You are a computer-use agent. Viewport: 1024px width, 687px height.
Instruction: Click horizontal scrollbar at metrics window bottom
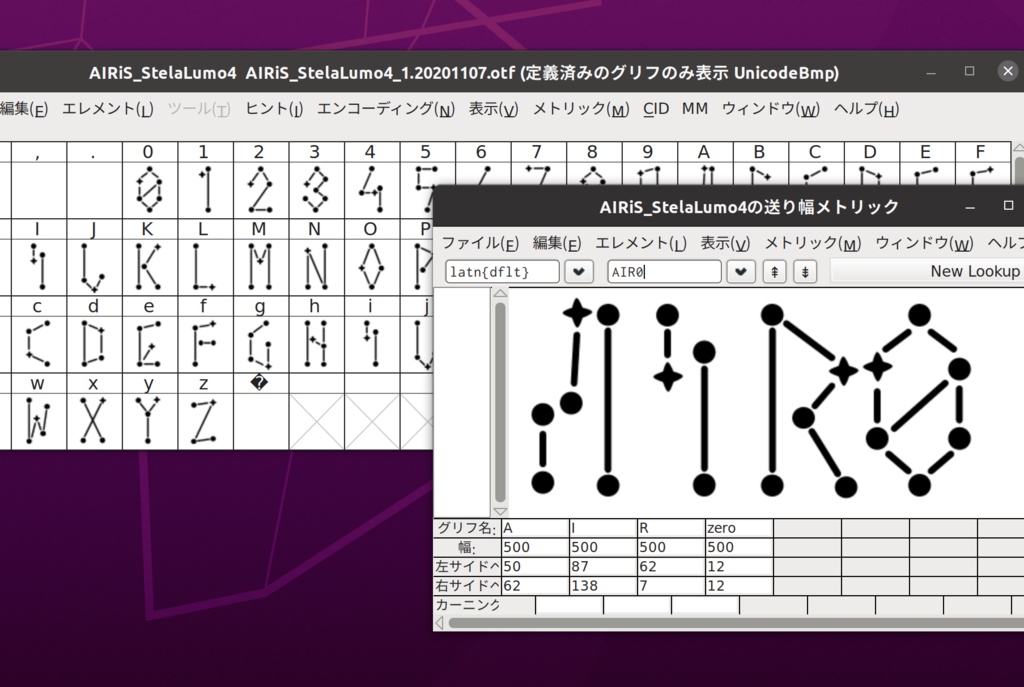pyautogui.click(x=736, y=623)
